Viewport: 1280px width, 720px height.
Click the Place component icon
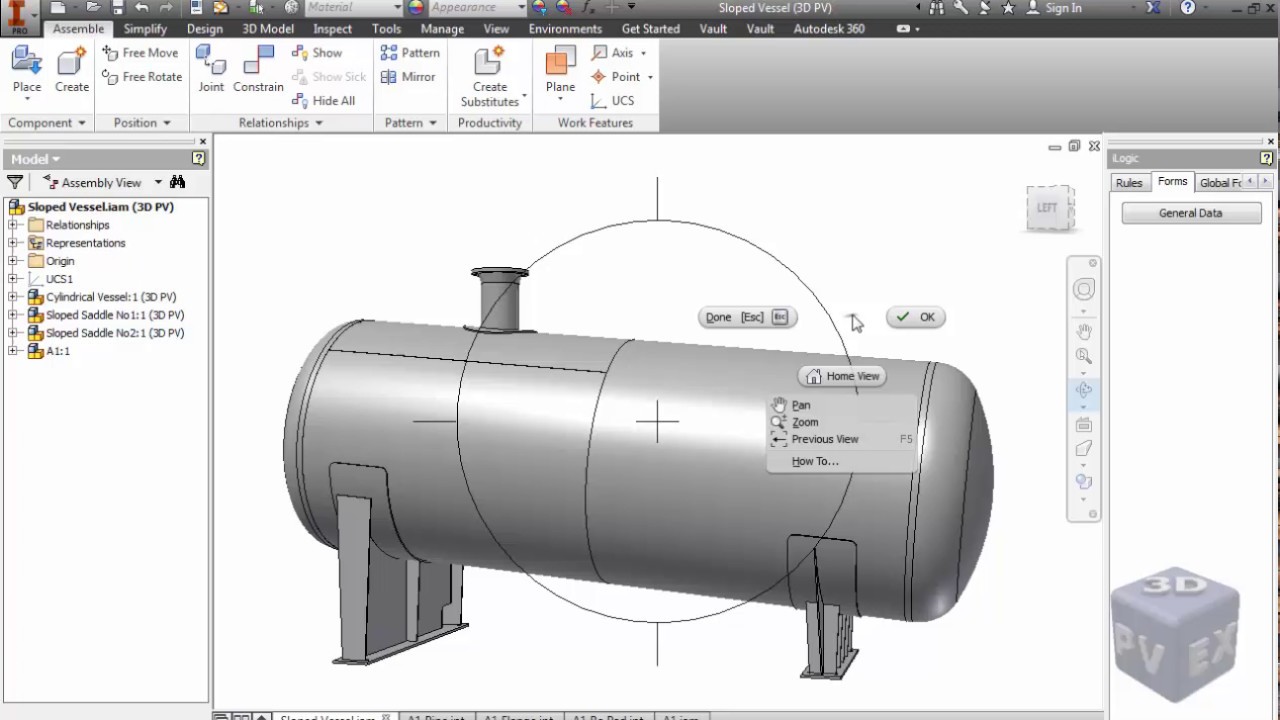(27, 62)
